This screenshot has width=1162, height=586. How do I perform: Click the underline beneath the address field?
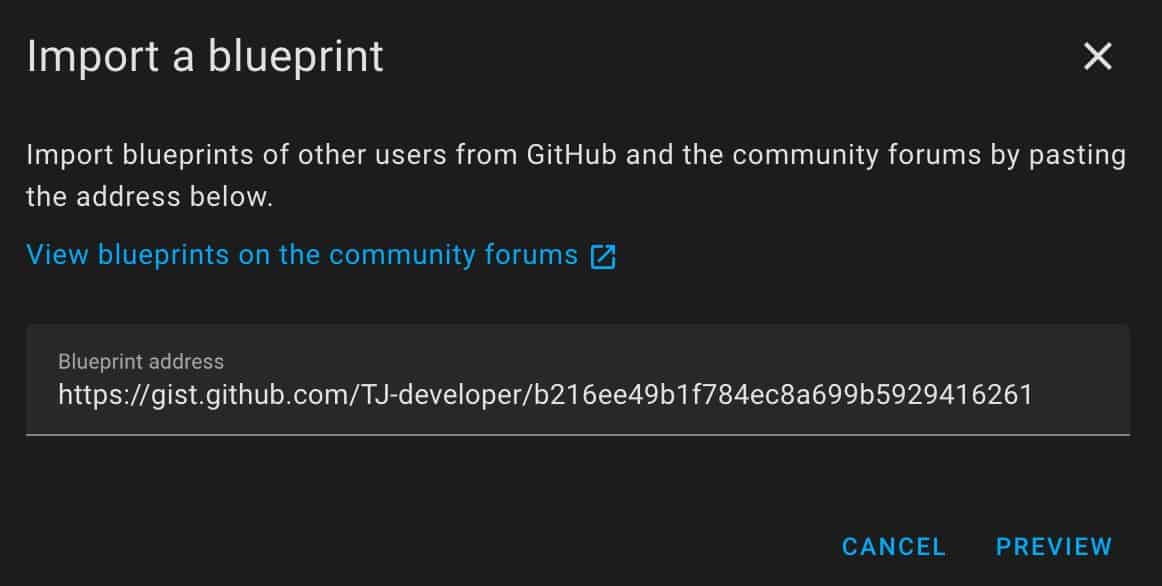point(577,434)
